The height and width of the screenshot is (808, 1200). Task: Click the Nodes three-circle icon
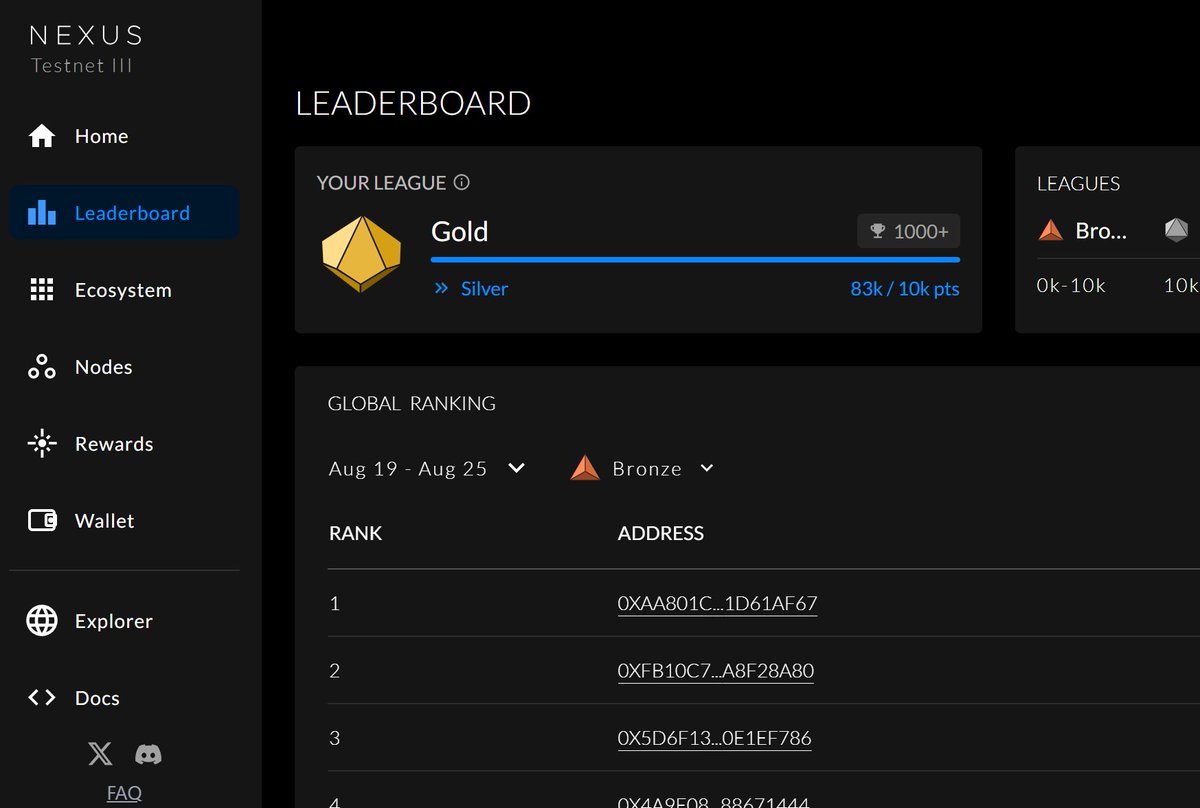(42, 367)
